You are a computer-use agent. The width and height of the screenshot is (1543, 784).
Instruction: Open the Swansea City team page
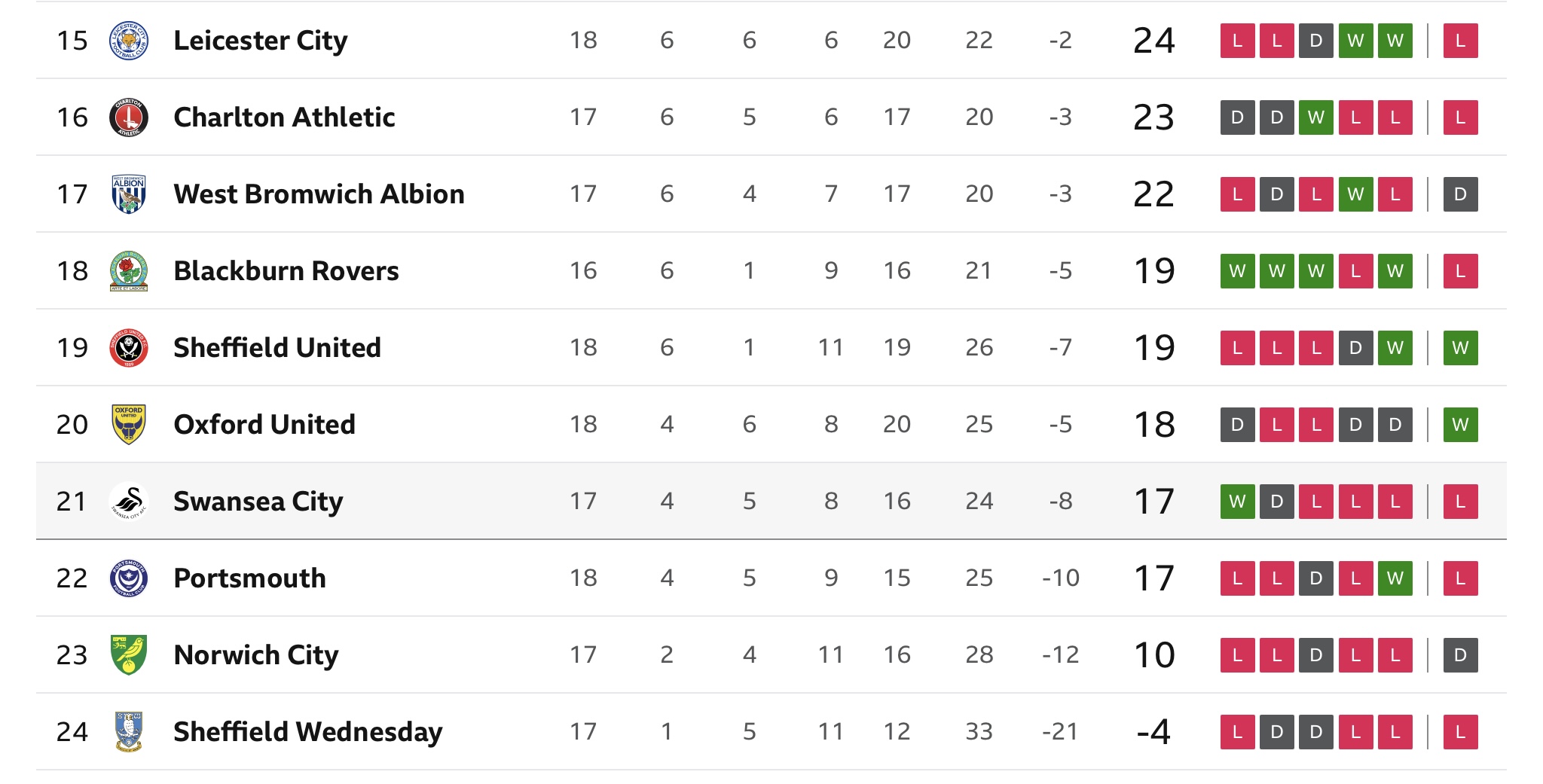pyautogui.click(x=258, y=502)
